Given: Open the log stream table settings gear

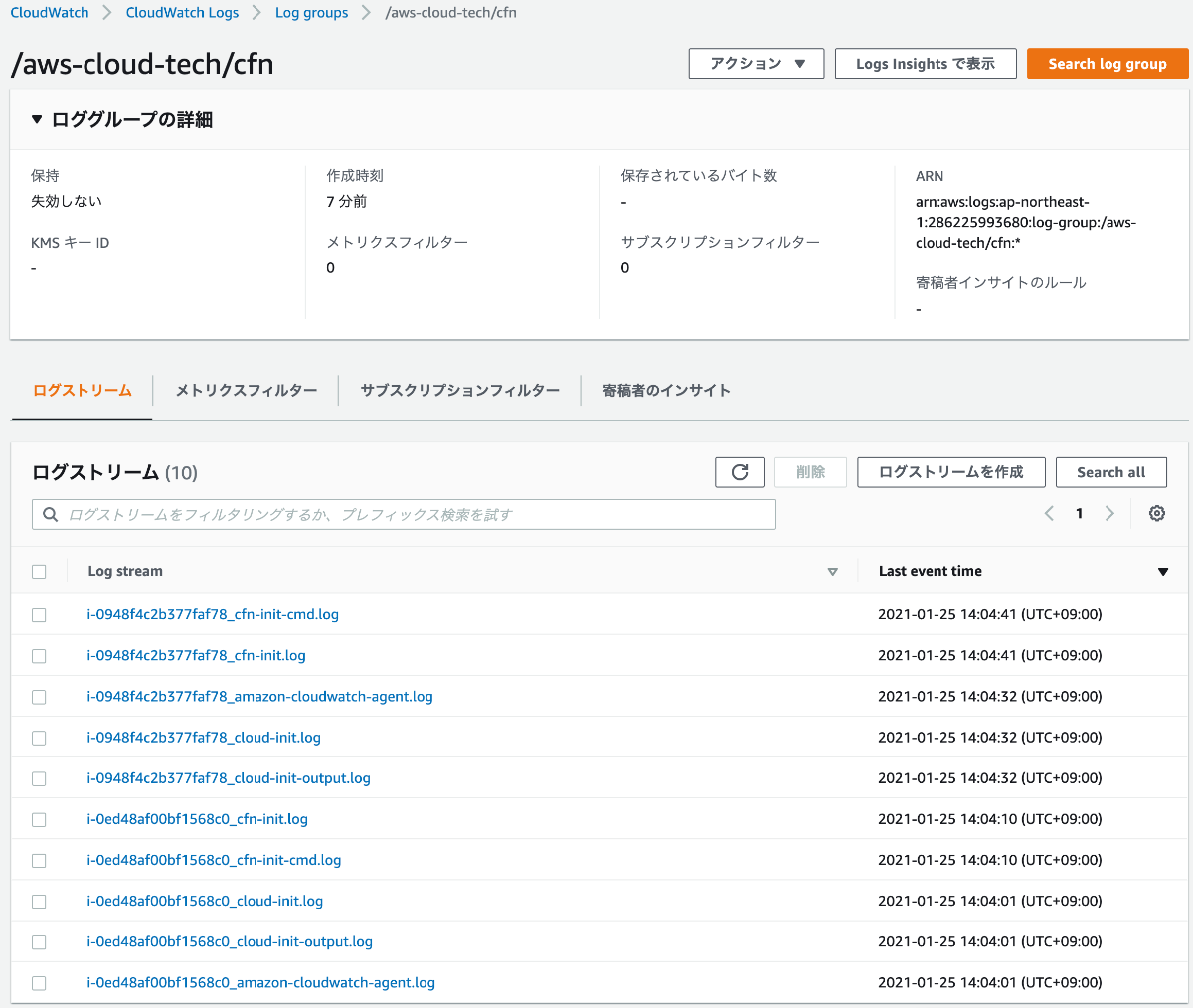Looking at the screenshot, I should pyautogui.click(x=1157, y=514).
